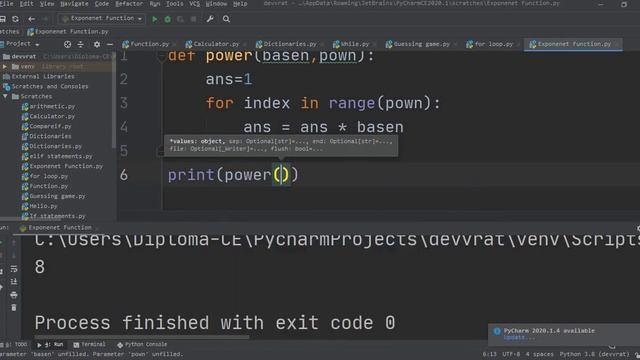Open the Window menu
This screenshot has height=360, width=640.
point(216,4)
